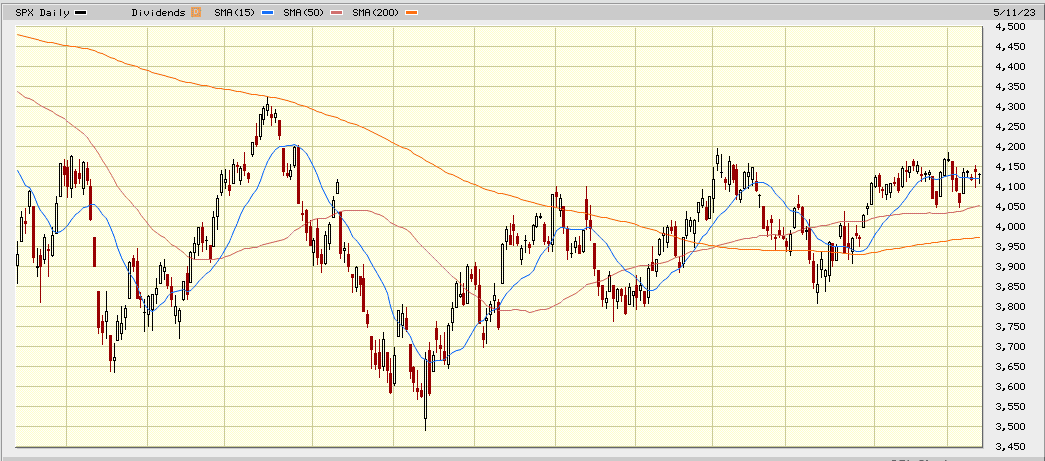Click the red SMA(50) legend swatch
This screenshot has height=461, width=1045.
tap(335, 12)
